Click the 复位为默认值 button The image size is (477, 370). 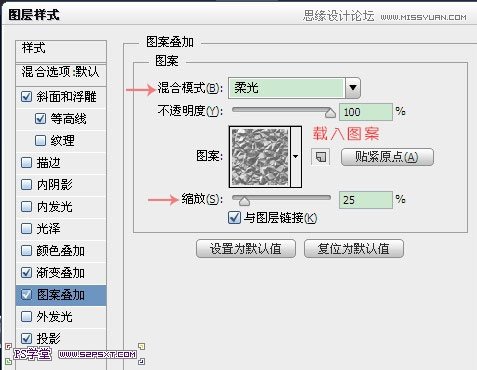(354, 249)
